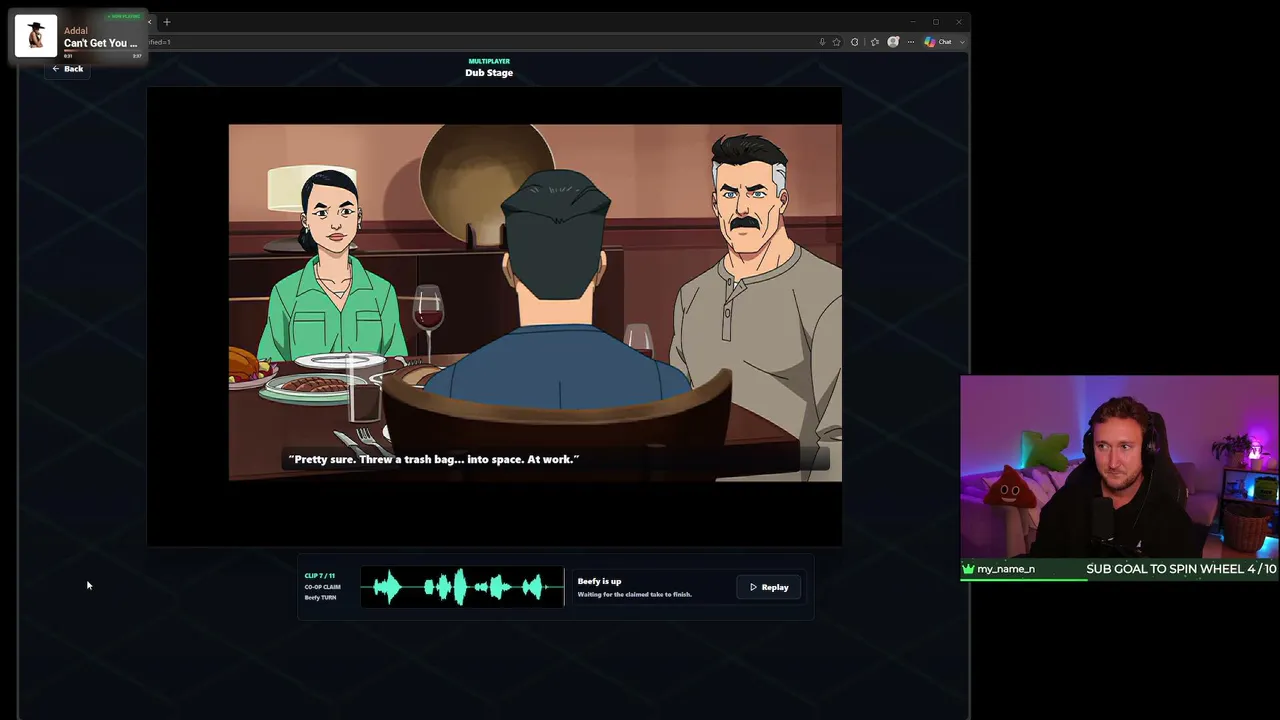The image size is (1280, 720).
Task: Open the browser extensions icon
Action: click(854, 42)
